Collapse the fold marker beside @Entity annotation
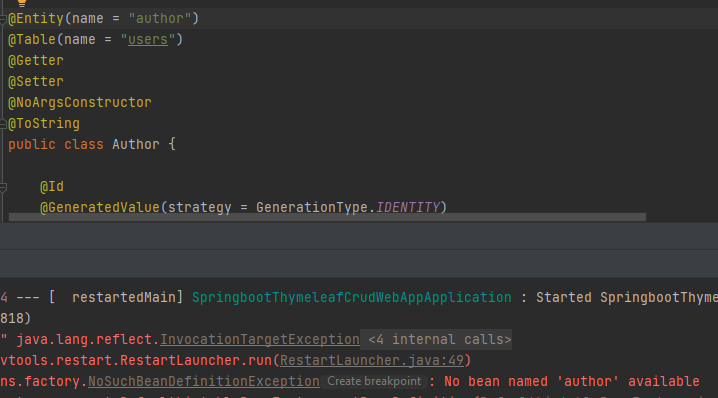Screen dimensions: 718x398 pyautogui.click(x=3, y=19)
